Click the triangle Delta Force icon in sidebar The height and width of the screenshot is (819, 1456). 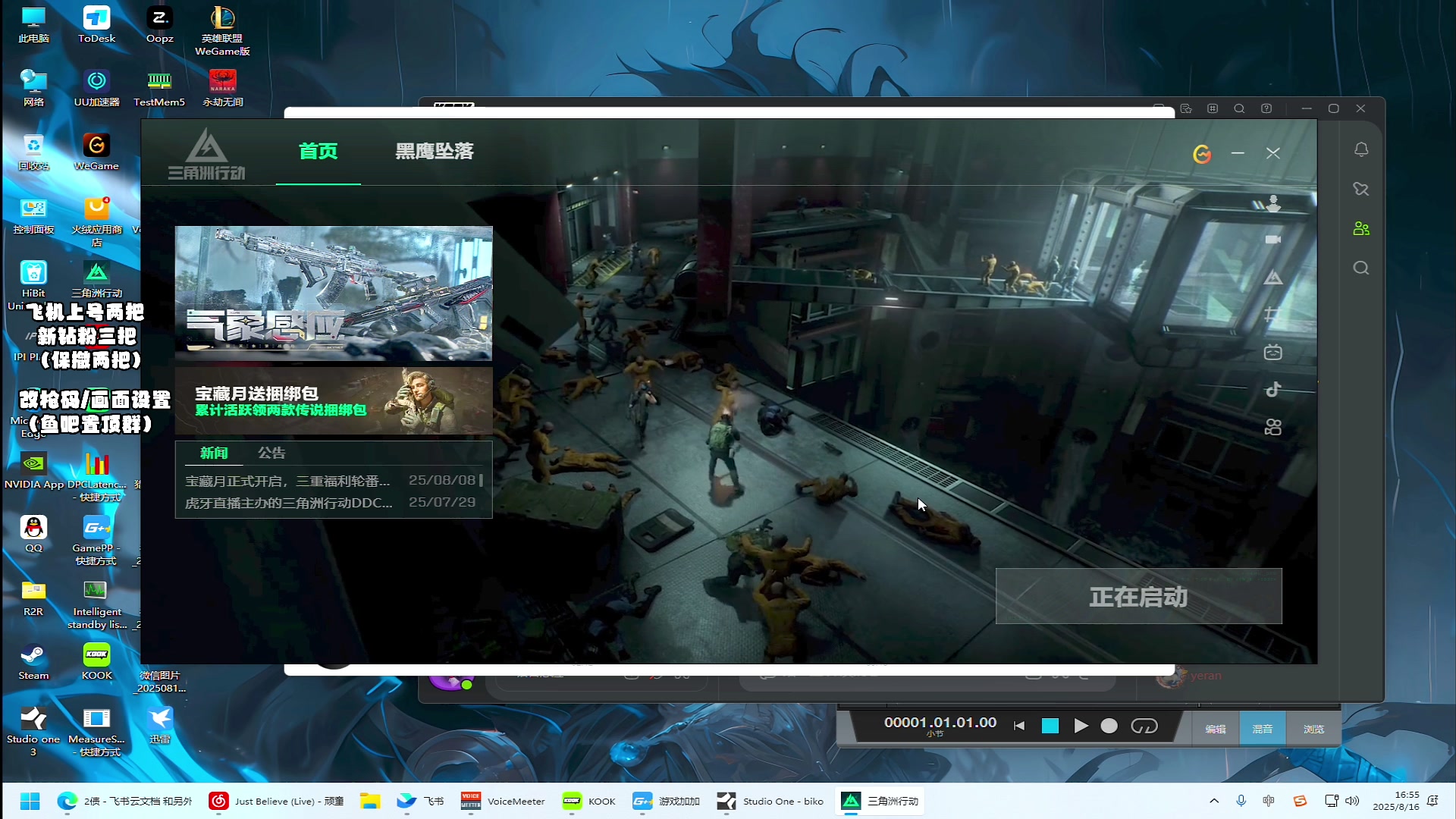1273,278
